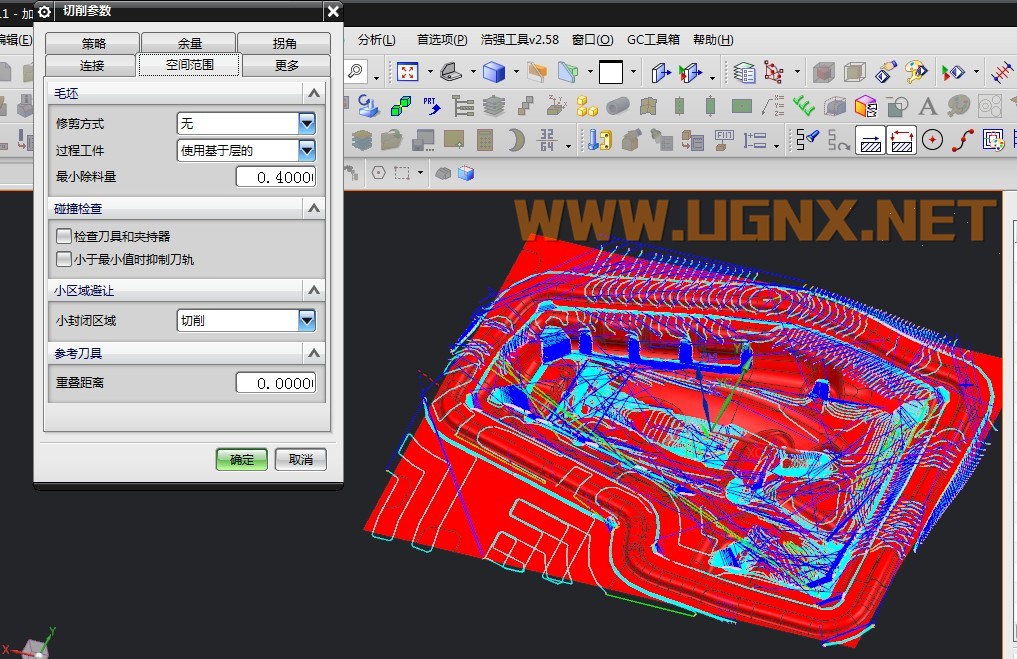This screenshot has height=659, width=1017.
Task: Click the green checkmarks verify icon
Action: point(804,106)
